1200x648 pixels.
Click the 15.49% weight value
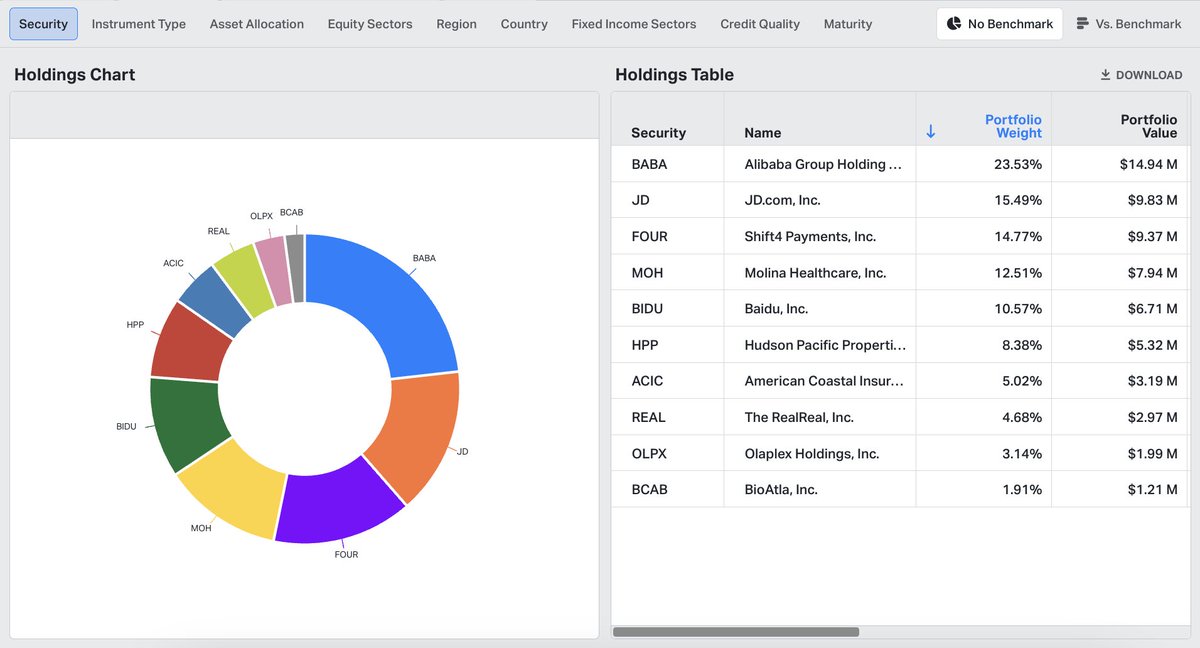[1017, 200]
